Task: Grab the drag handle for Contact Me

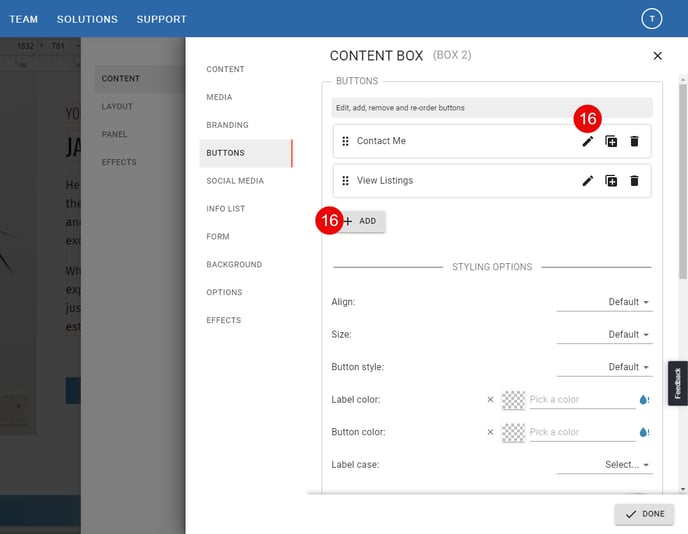Action: pos(345,141)
